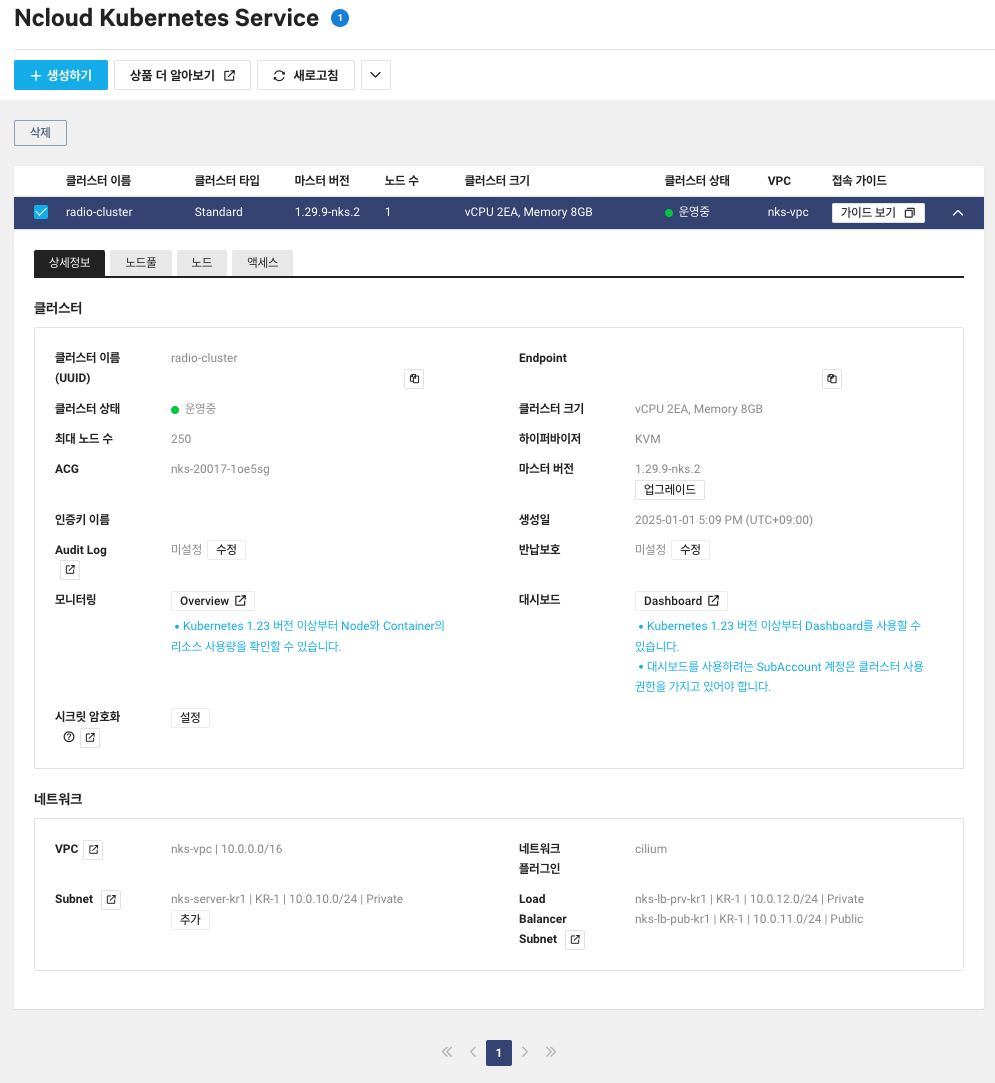
Task: Uncheck the radio-cluster row checkbox
Action: [41, 212]
